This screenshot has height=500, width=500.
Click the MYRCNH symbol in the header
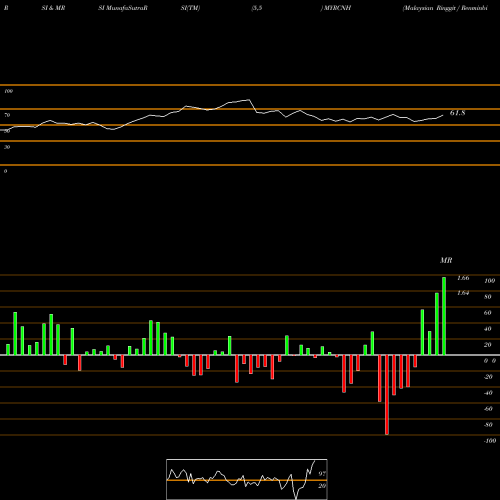[x=337, y=8]
